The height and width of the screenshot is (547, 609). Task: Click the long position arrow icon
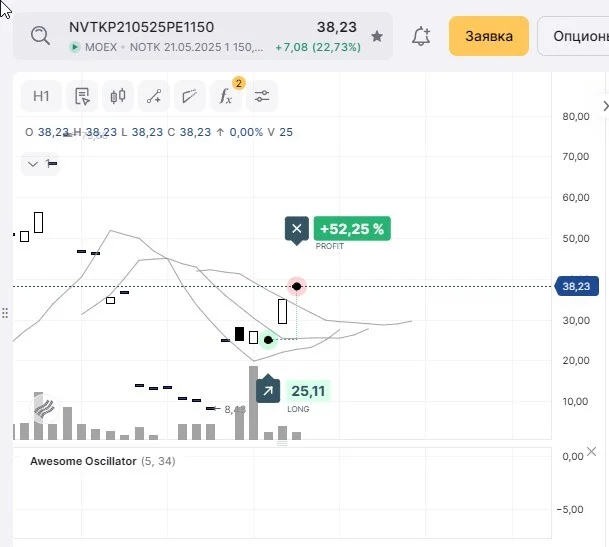(268, 391)
